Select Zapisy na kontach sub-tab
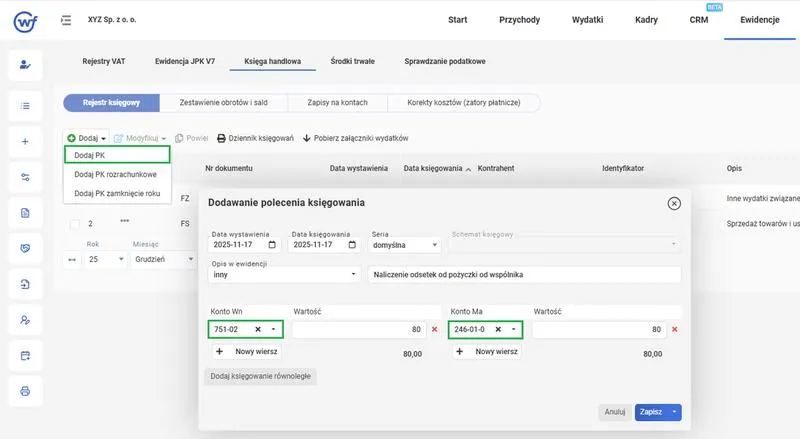This screenshot has height=439, width=800. (337, 103)
